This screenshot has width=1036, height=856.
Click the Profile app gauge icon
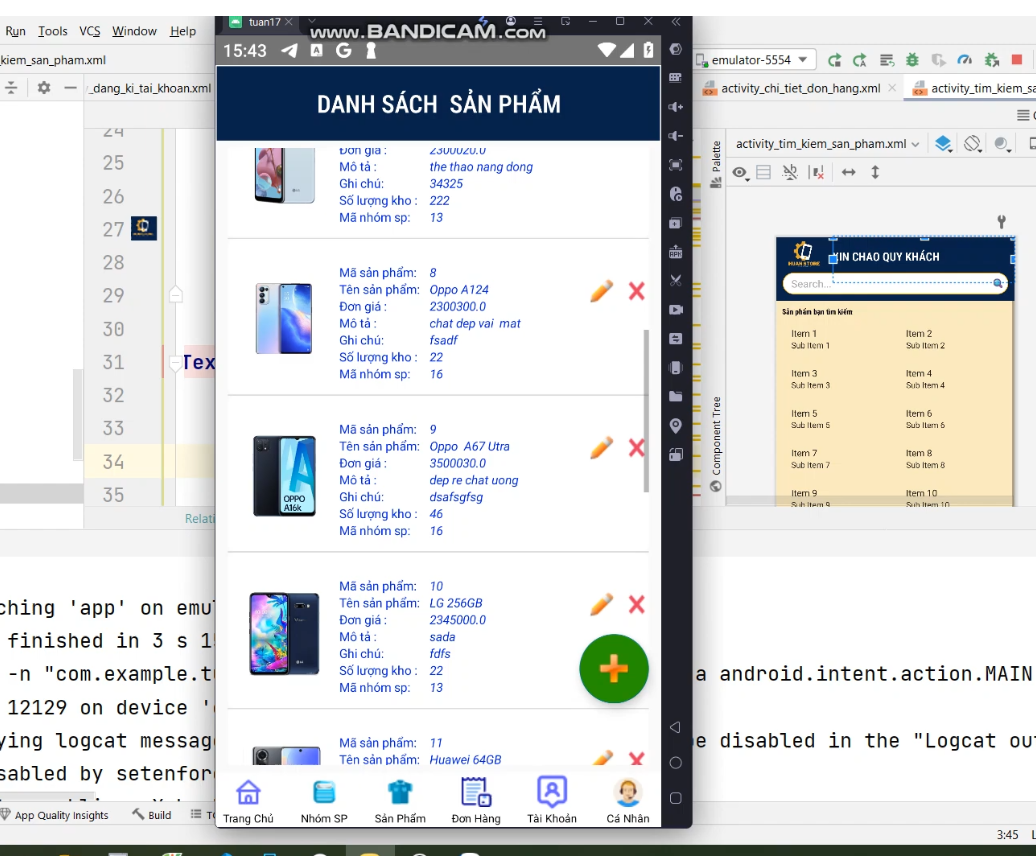(x=965, y=60)
